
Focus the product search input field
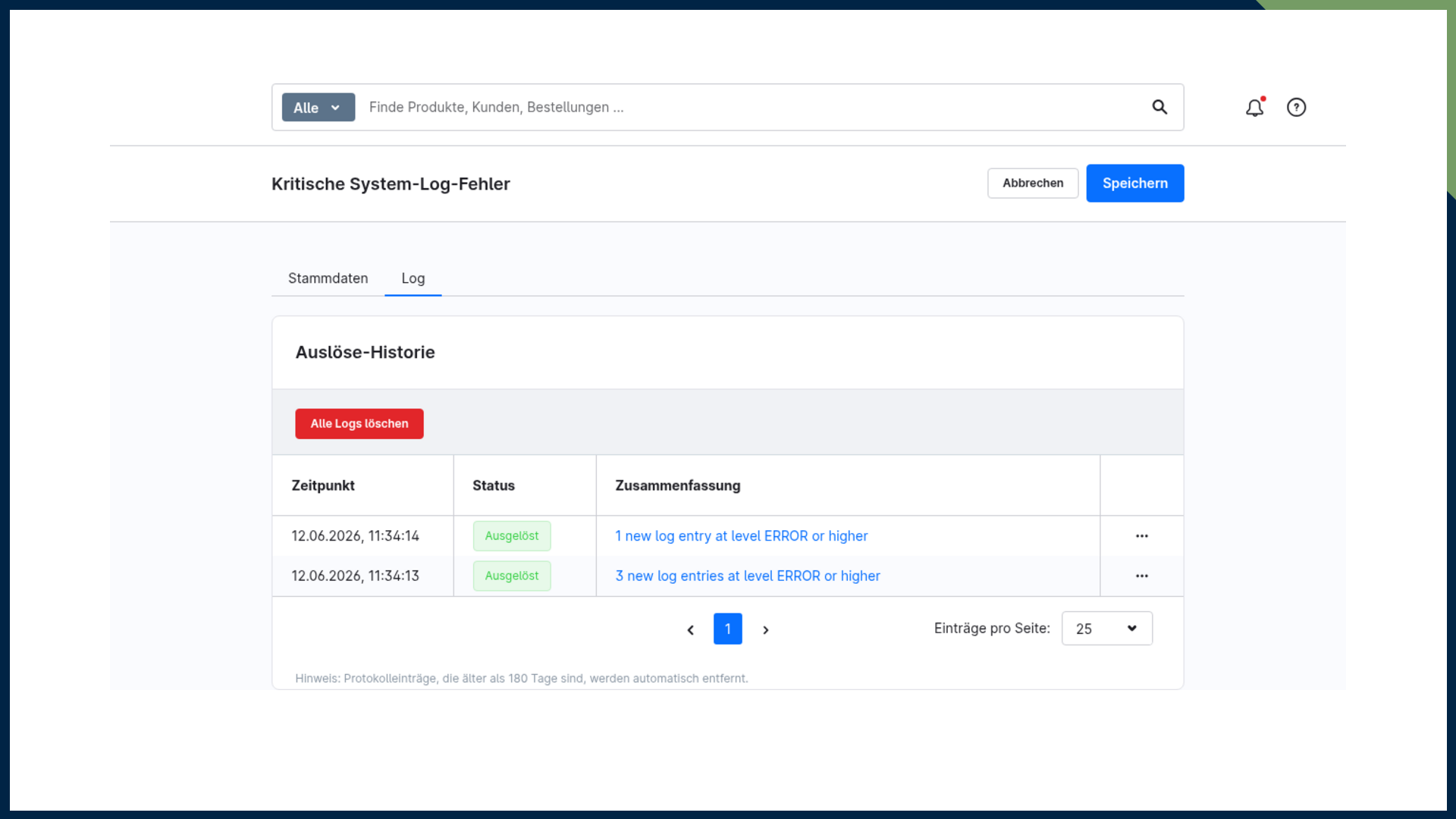click(751, 107)
